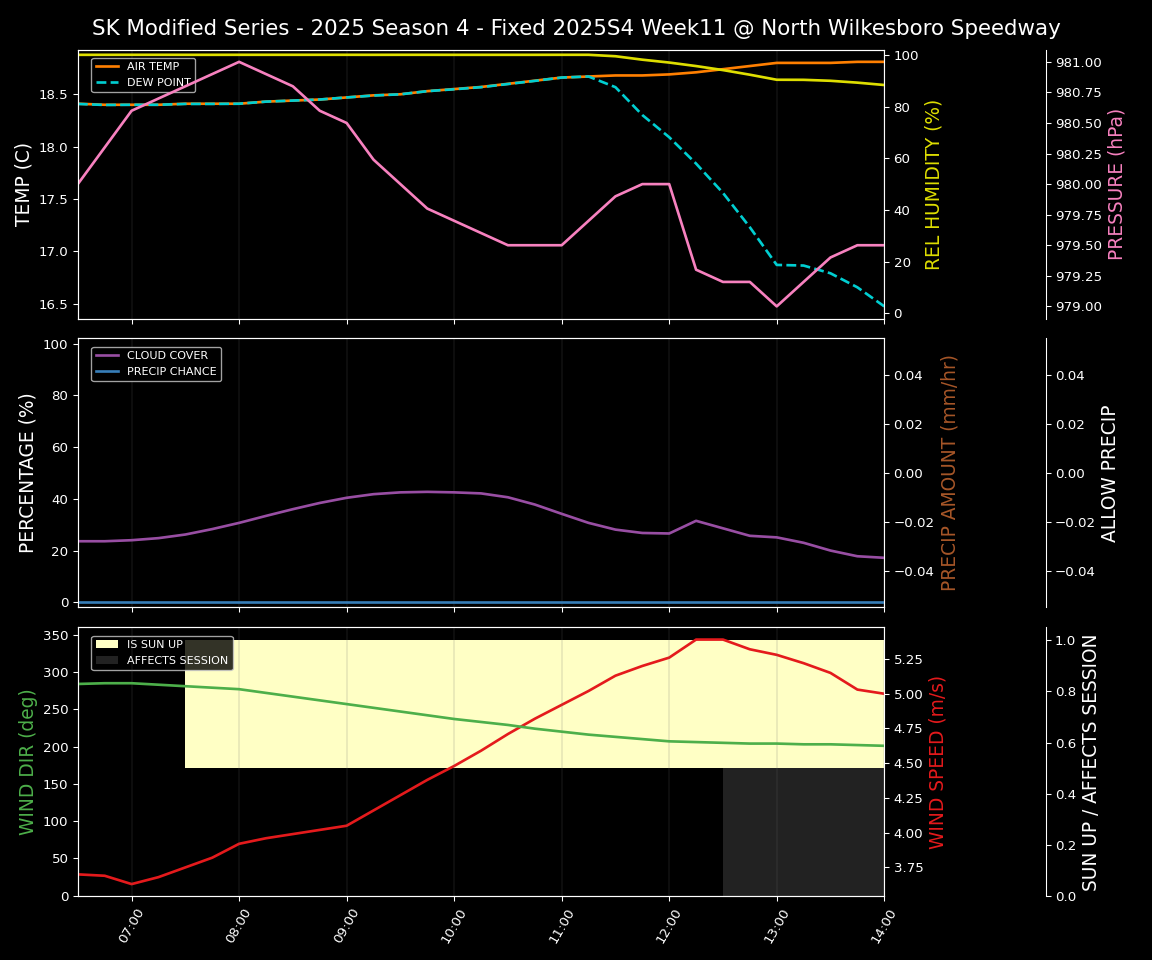Click the IS SUN UP legend swatch

pyautogui.click(x=108, y=645)
